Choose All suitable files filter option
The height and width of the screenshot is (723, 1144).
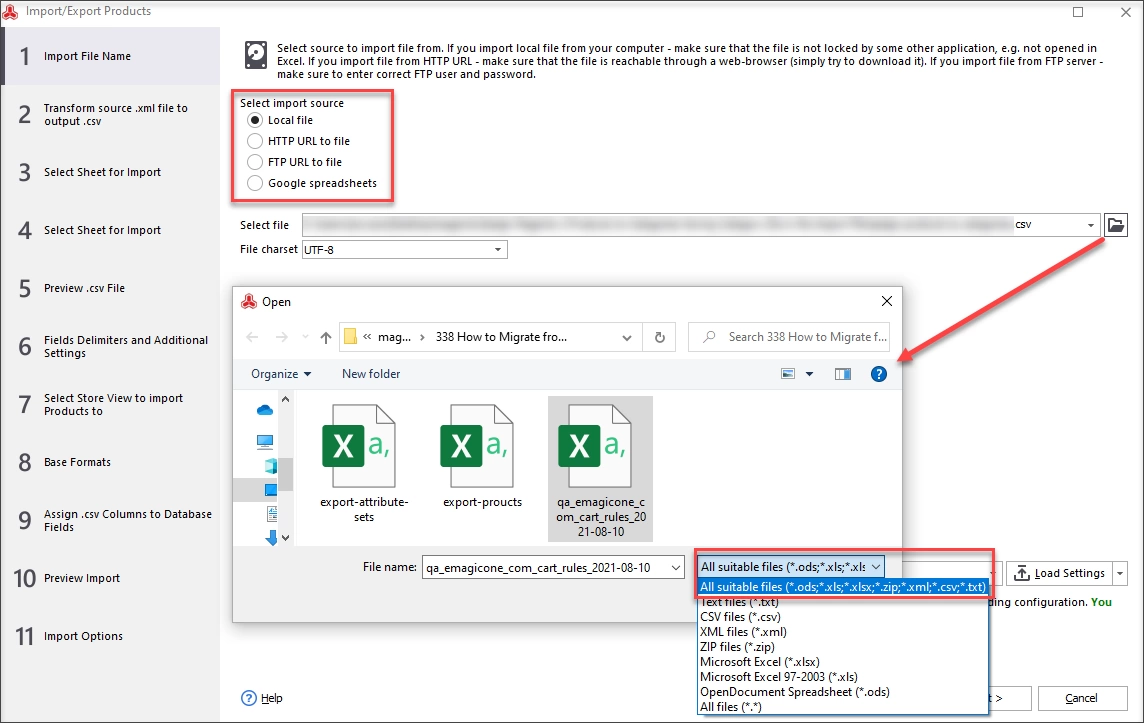(843, 587)
